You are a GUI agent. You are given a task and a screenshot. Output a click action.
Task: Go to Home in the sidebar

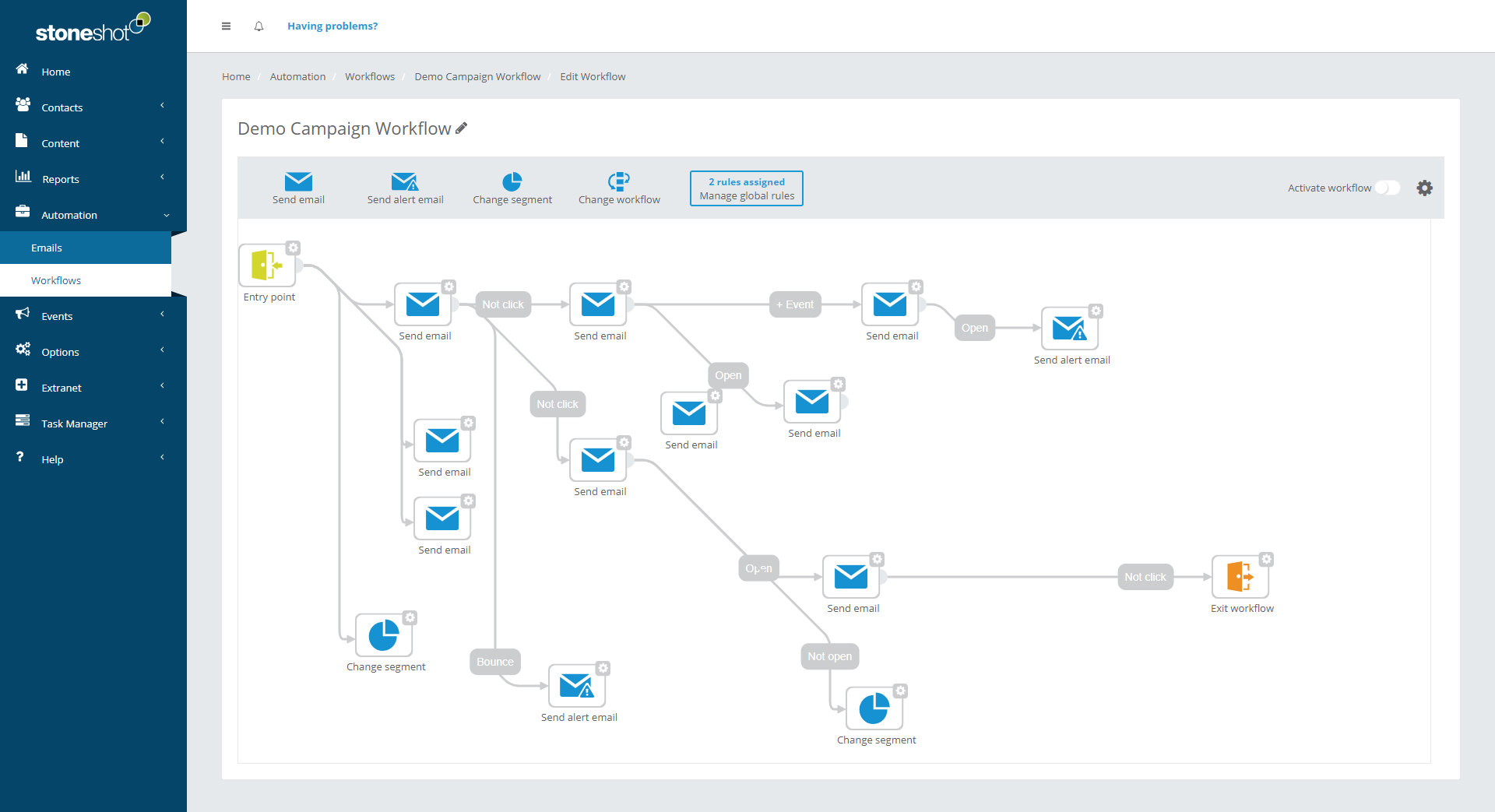(x=55, y=72)
